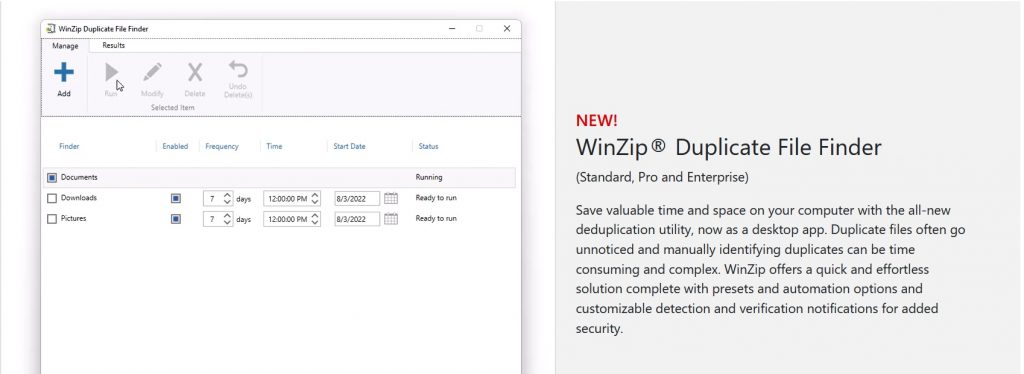
Task: Toggle Enabled checkbox for Downloads
Action: (176, 198)
